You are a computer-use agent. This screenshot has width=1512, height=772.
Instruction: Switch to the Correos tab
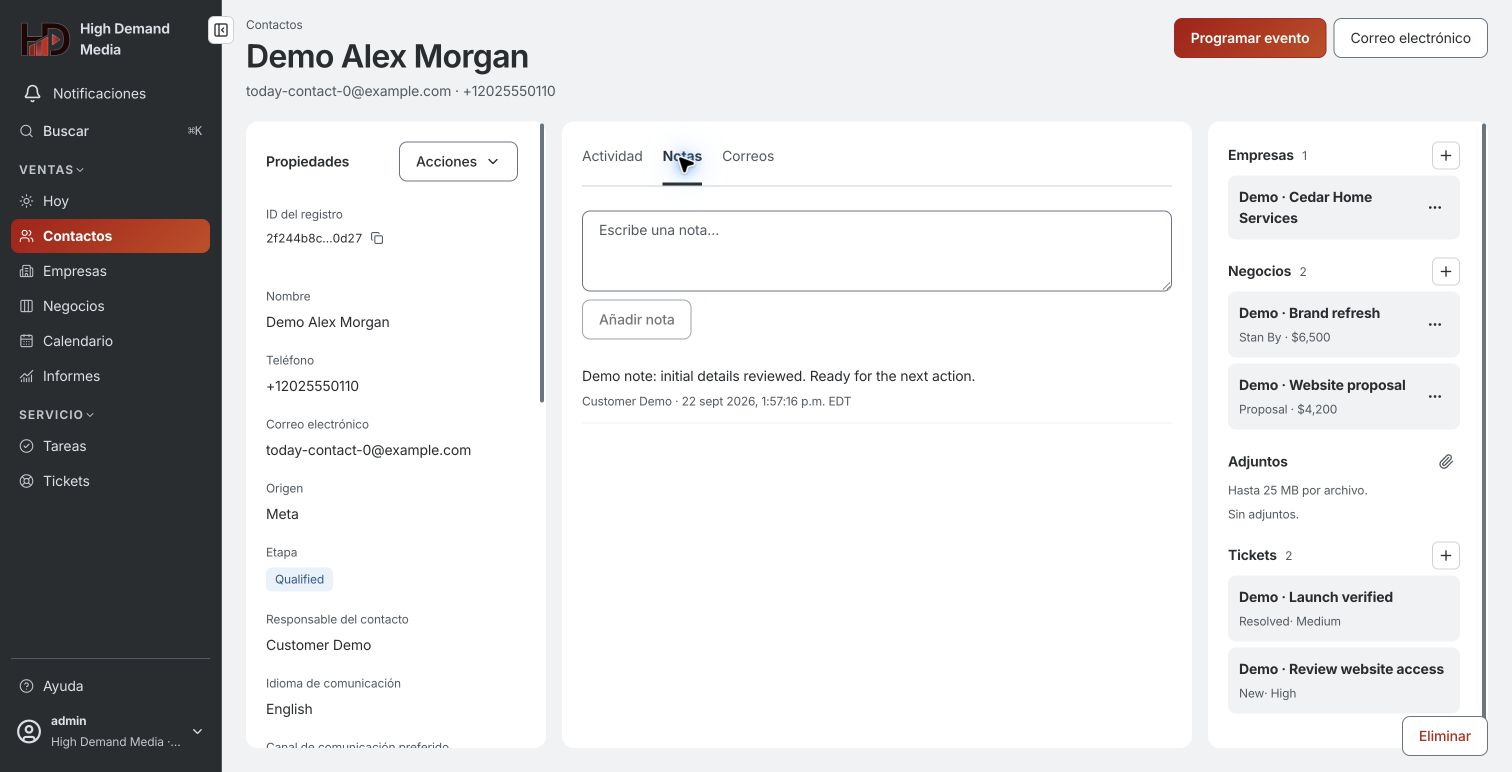pyautogui.click(x=748, y=156)
